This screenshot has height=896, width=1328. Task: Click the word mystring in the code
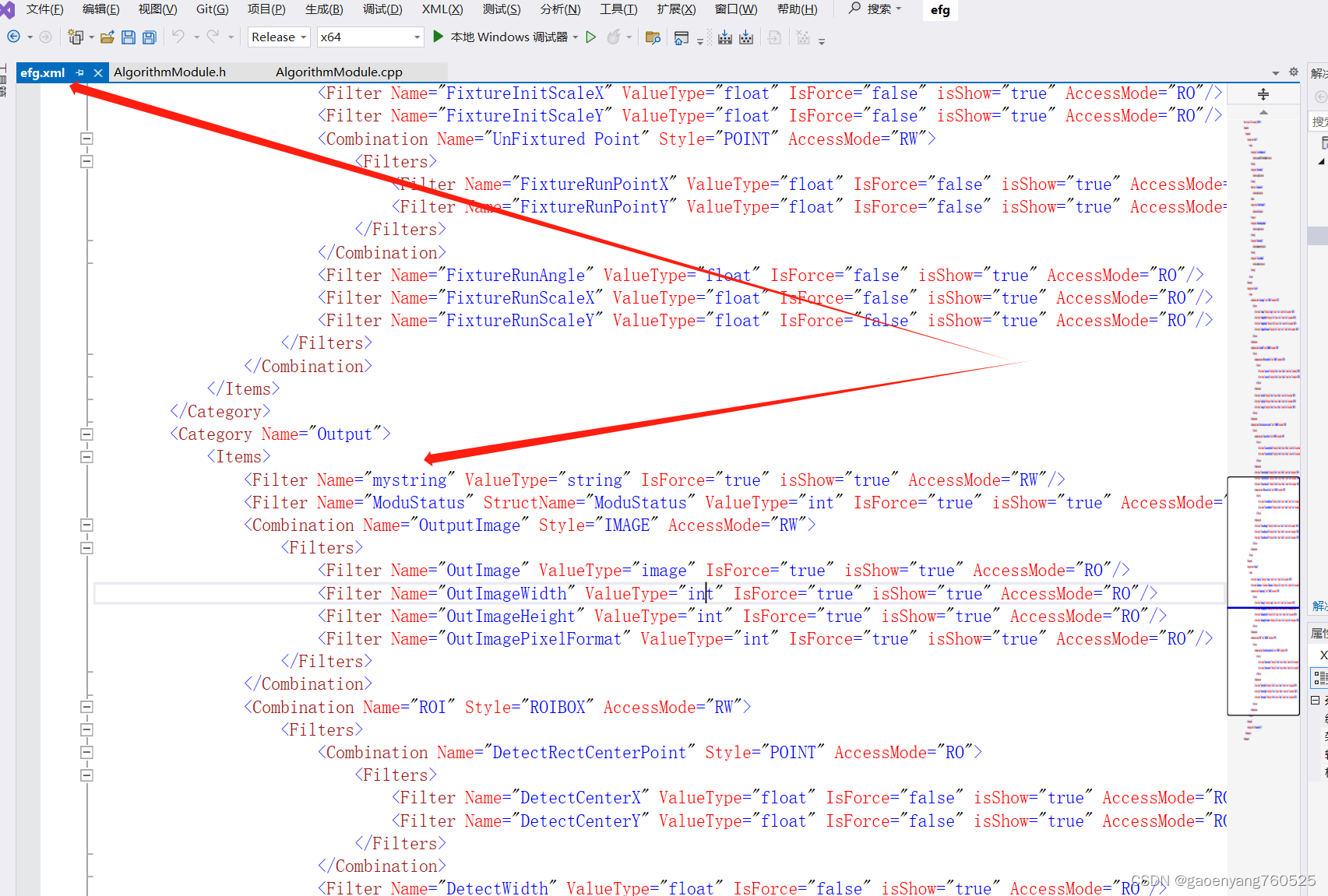coord(409,480)
